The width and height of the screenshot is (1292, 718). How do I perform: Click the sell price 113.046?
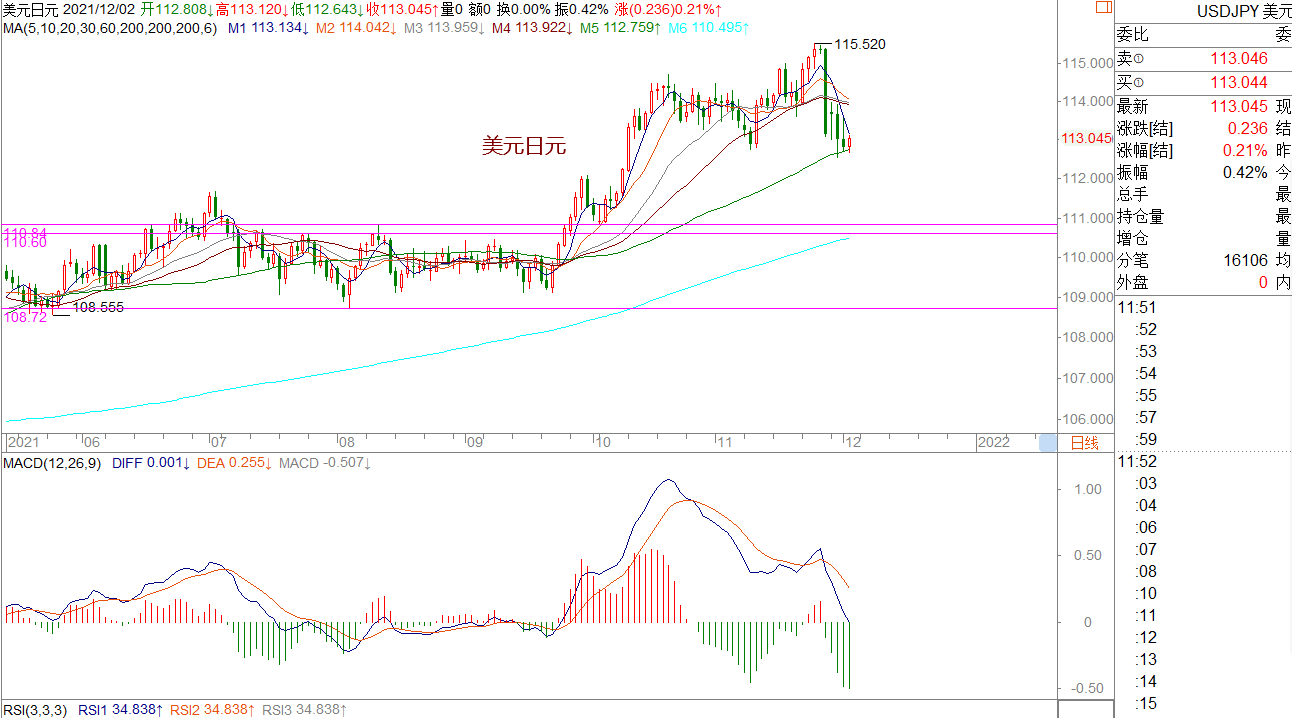1238,61
